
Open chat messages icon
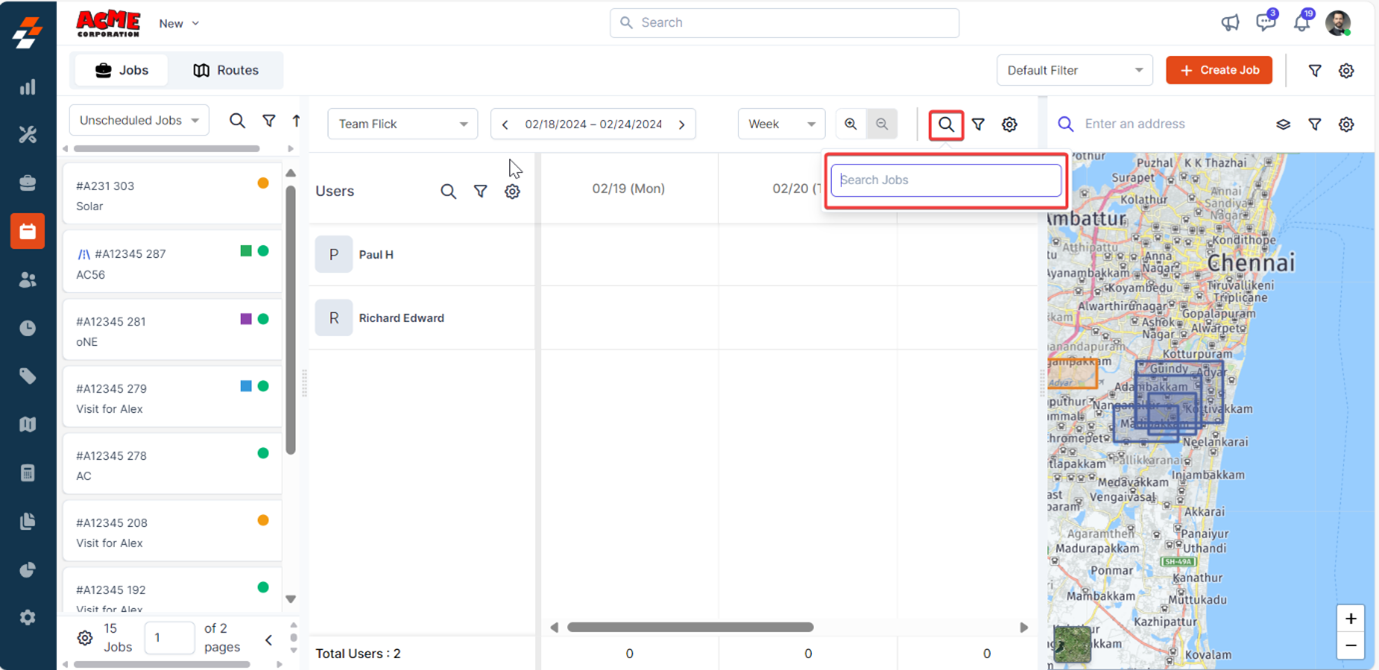[1265, 23]
